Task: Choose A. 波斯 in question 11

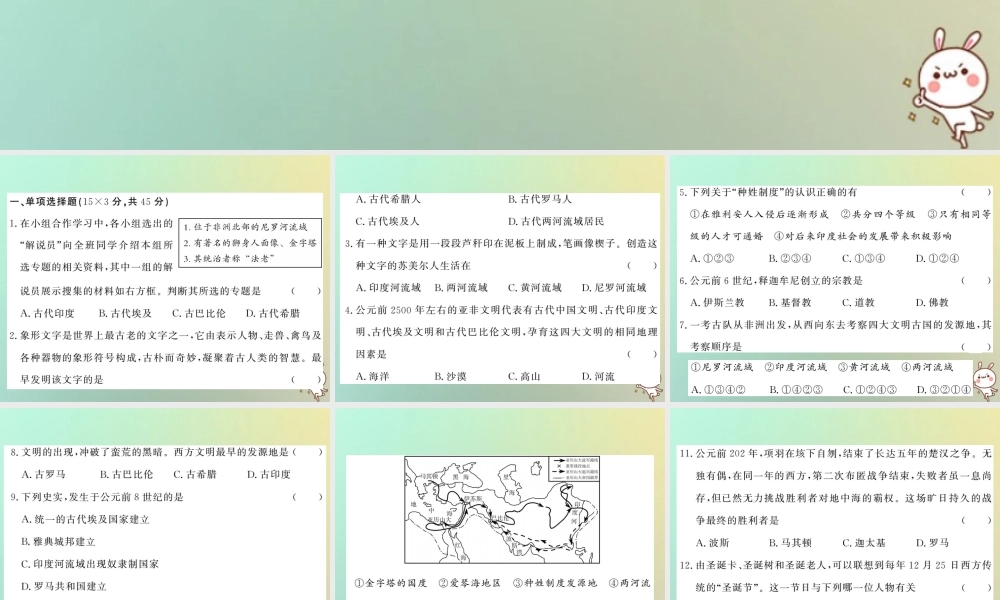Action: point(712,543)
